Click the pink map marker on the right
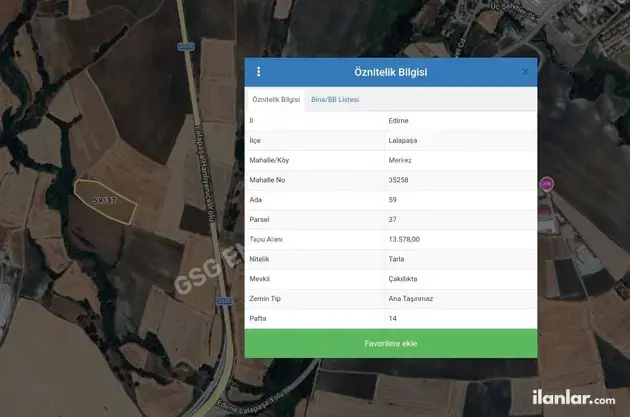 tap(546, 184)
